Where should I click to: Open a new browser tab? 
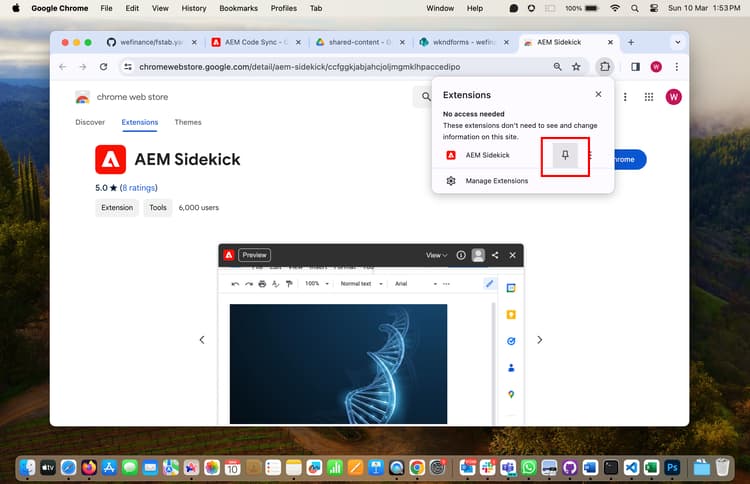coord(631,42)
